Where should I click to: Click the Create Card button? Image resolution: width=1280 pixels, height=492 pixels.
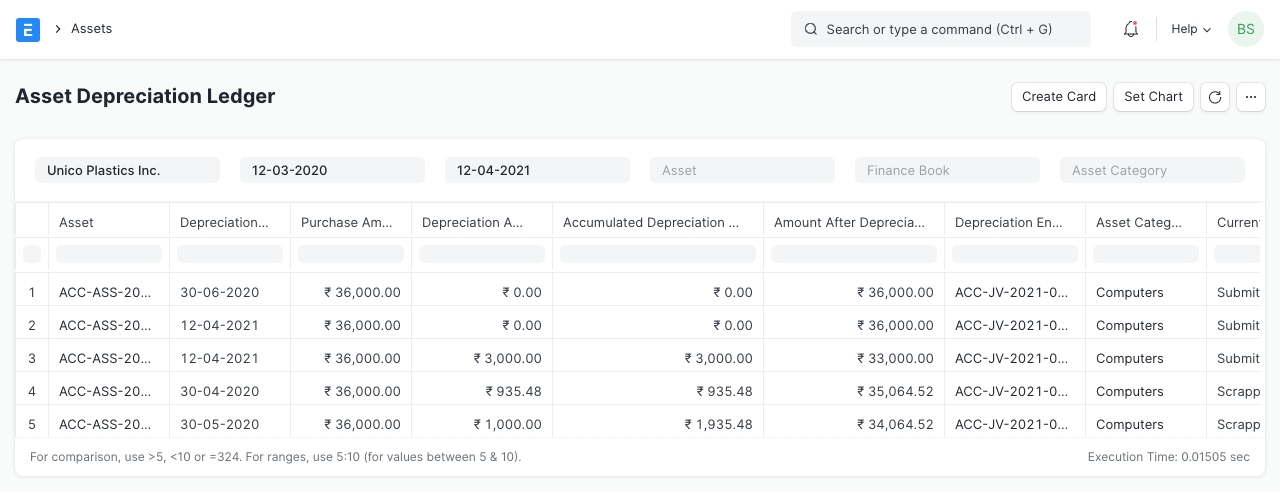pyautogui.click(x=1059, y=97)
